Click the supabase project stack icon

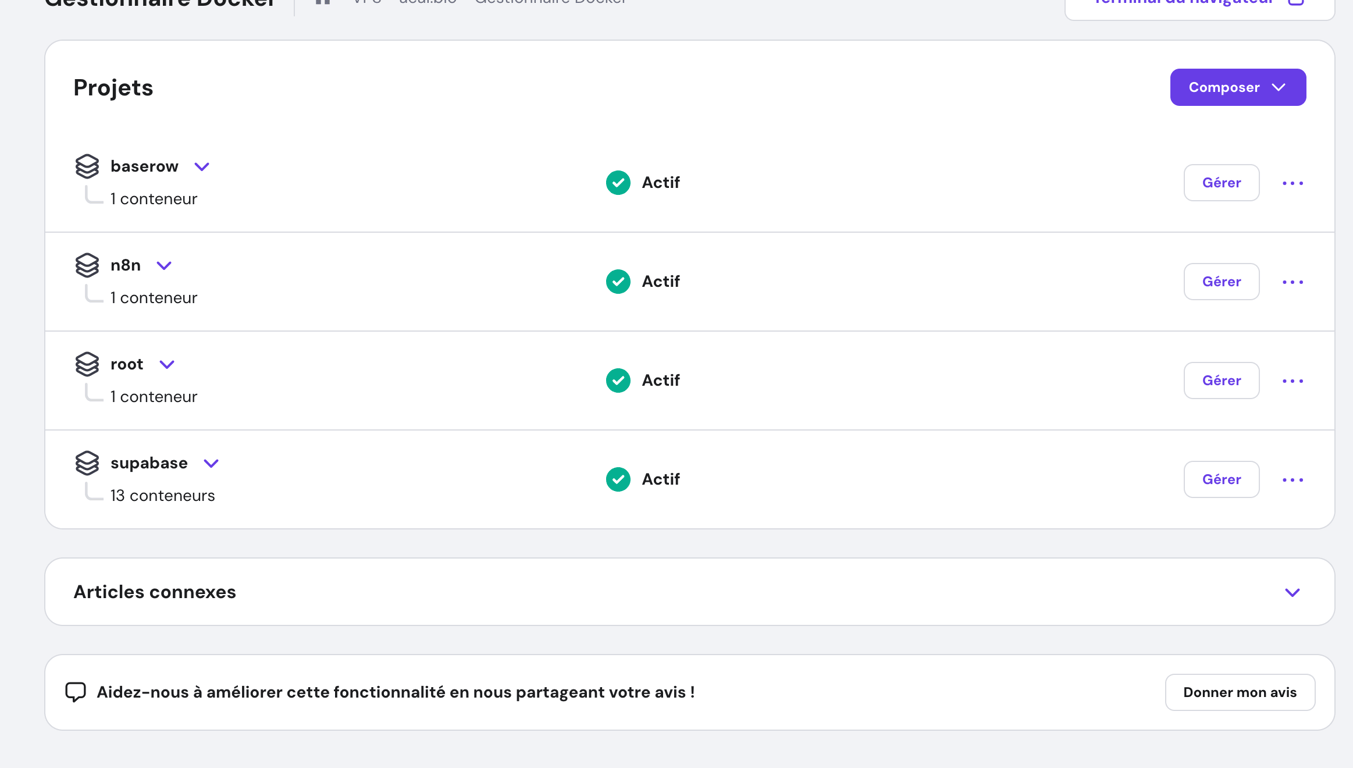[x=87, y=463]
